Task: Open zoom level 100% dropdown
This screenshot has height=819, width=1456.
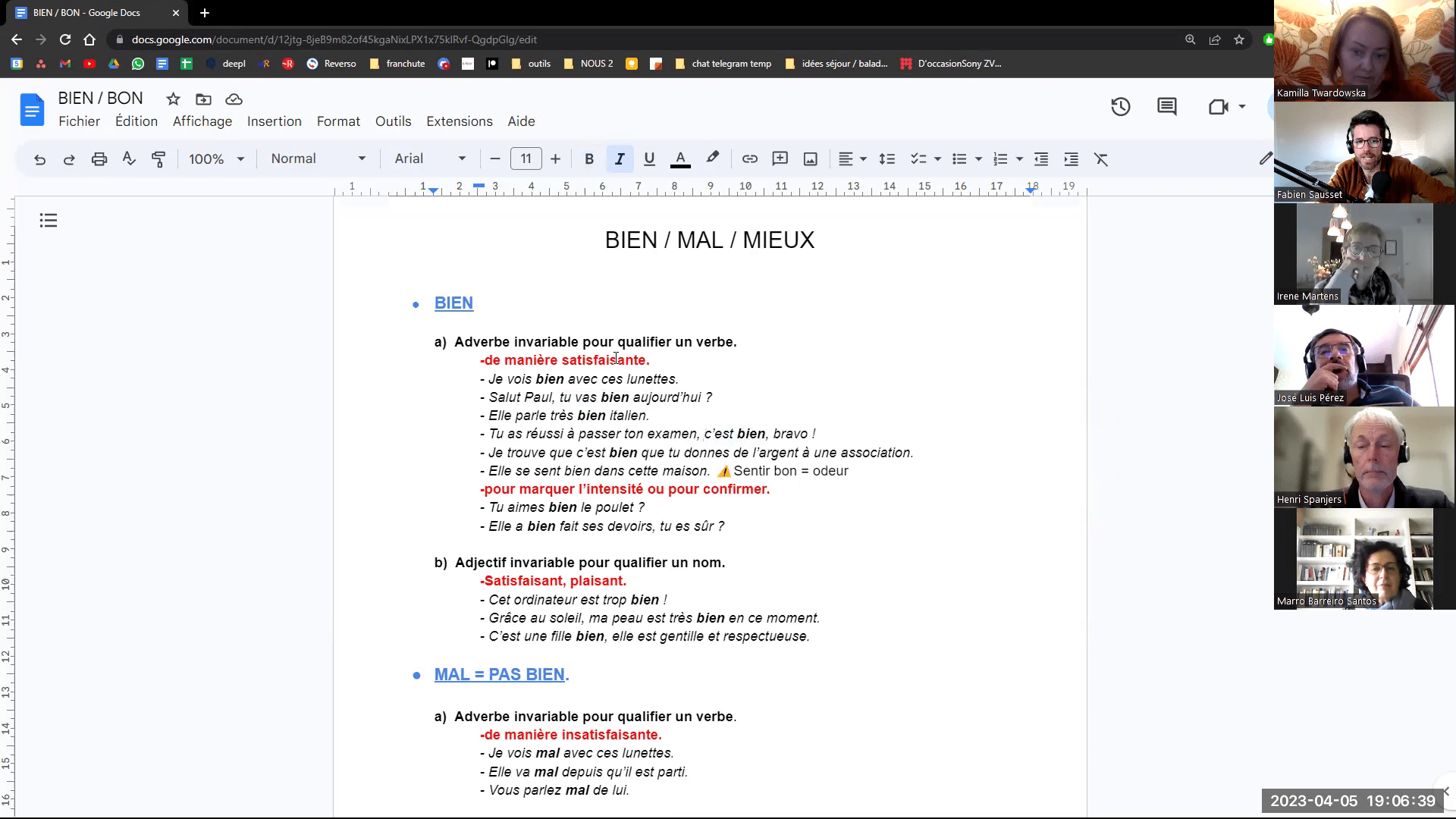Action: [216, 159]
